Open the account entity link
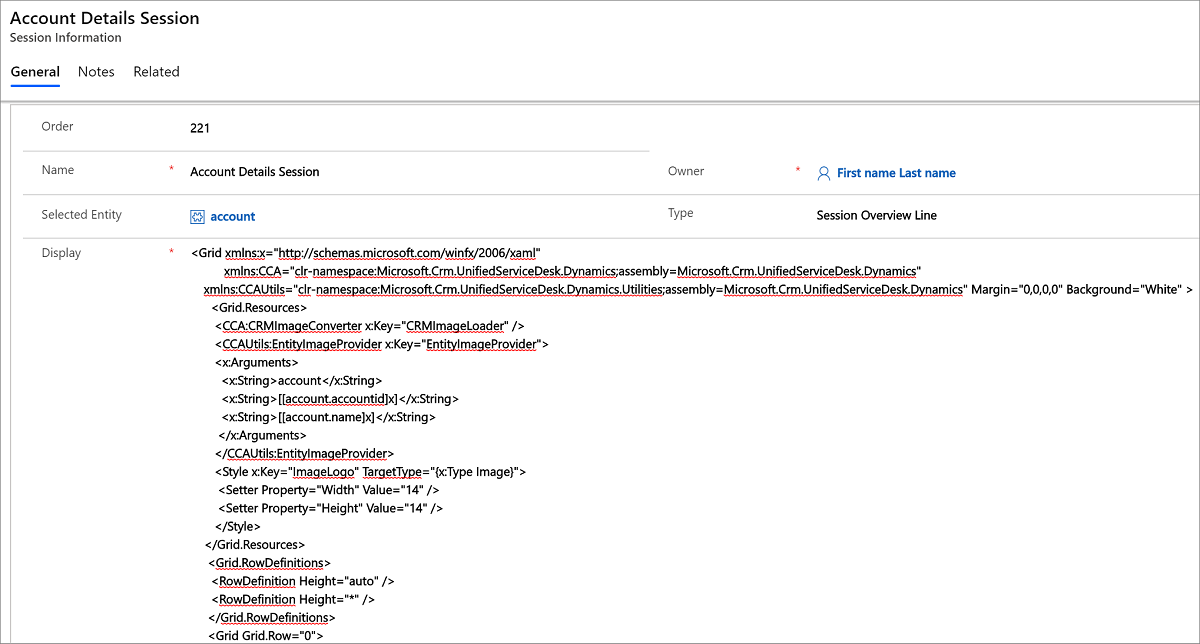This screenshot has width=1200, height=644. click(233, 216)
